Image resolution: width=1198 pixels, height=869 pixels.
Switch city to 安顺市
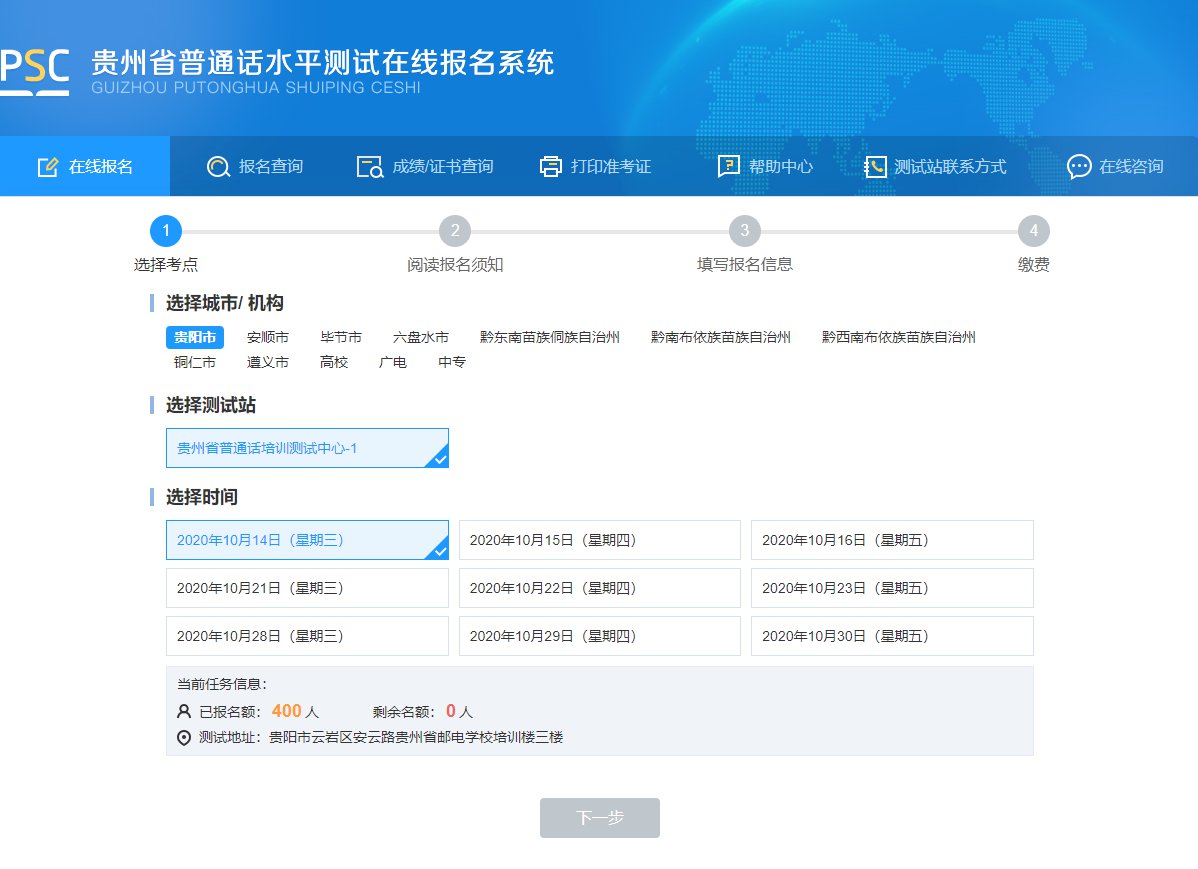pos(268,338)
